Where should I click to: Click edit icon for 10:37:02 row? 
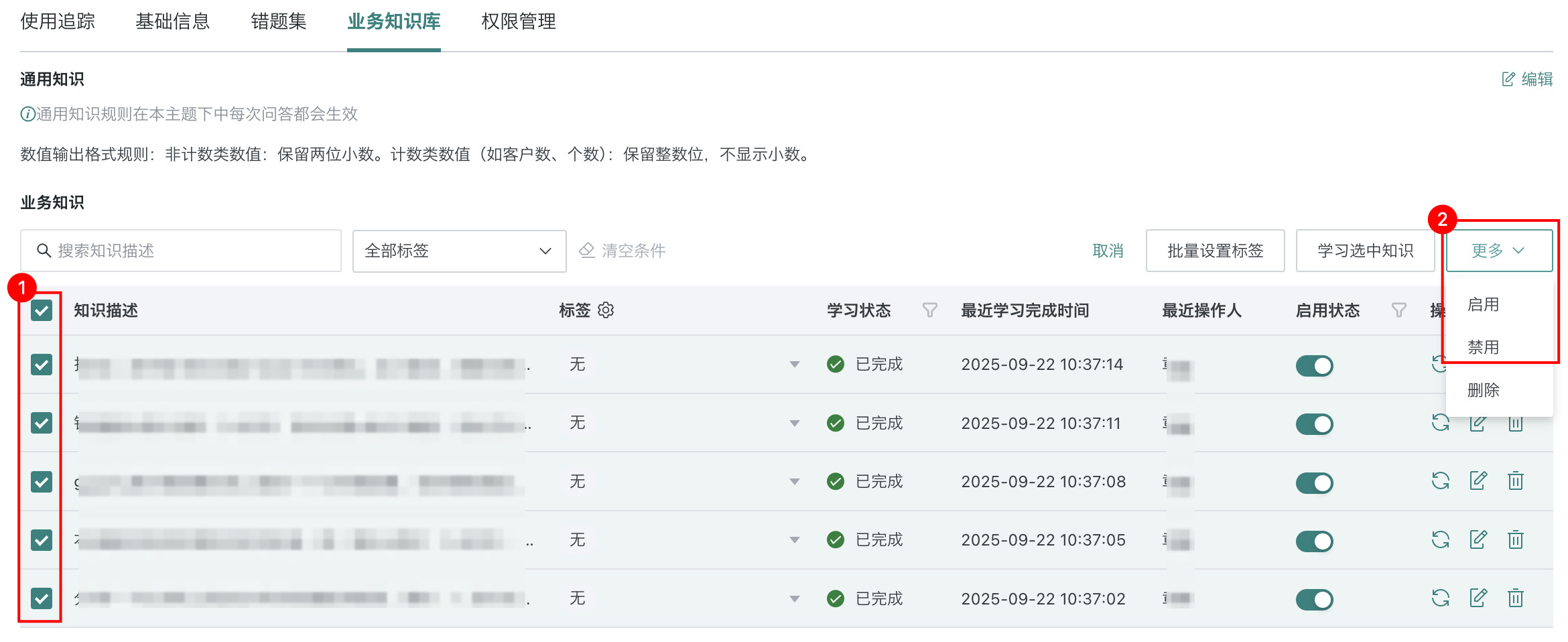pos(1478,598)
